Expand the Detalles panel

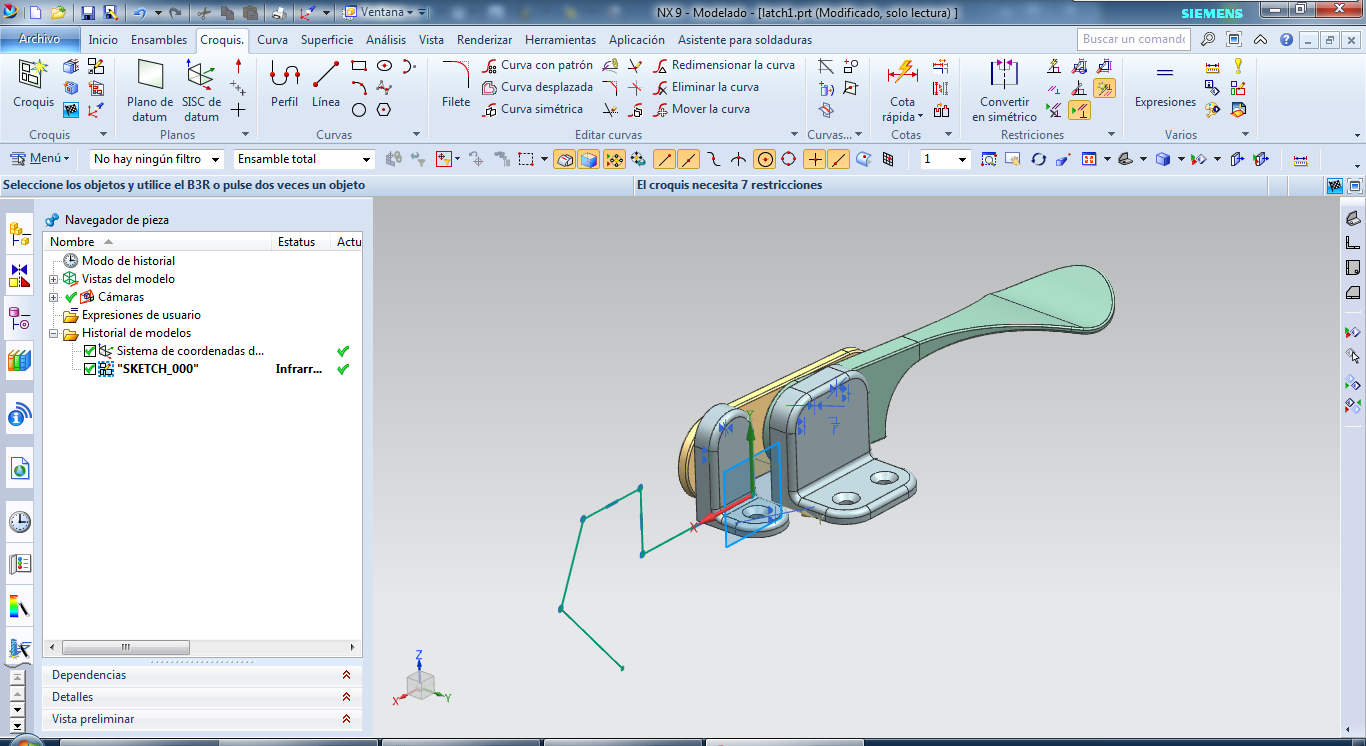(x=202, y=697)
